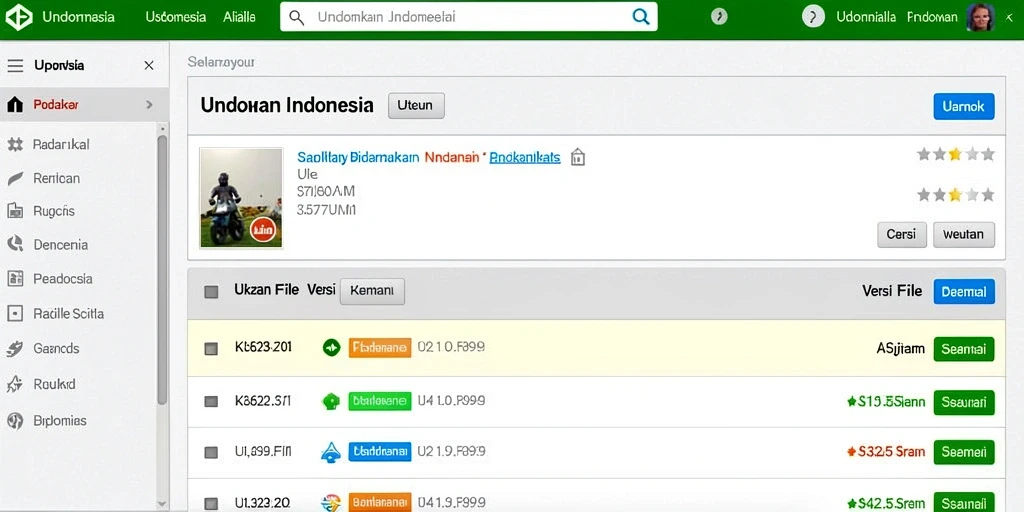Check the box for row K8622.S71
The width and height of the screenshot is (1024, 512).
(x=211, y=402)
